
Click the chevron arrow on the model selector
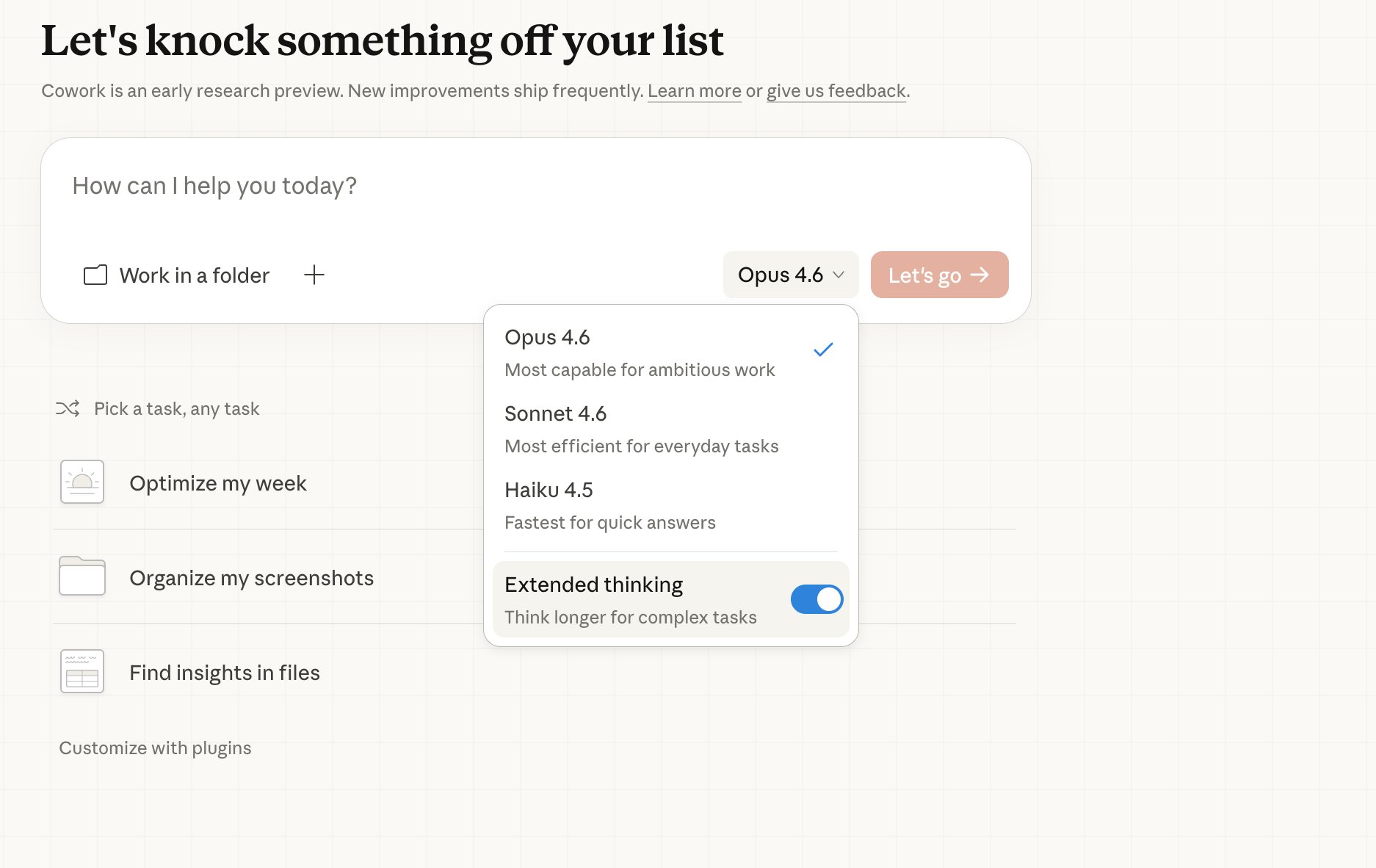pyautogui.click(x=839, y=275)
